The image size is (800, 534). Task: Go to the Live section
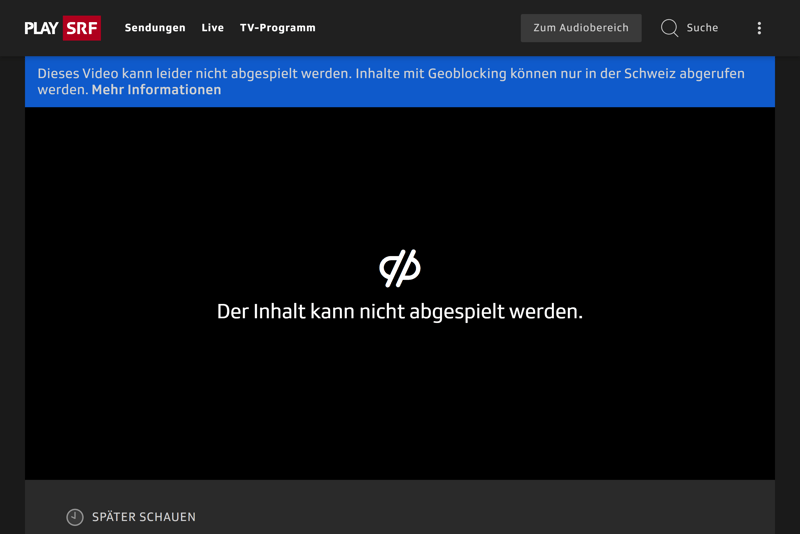coord(212,28)
